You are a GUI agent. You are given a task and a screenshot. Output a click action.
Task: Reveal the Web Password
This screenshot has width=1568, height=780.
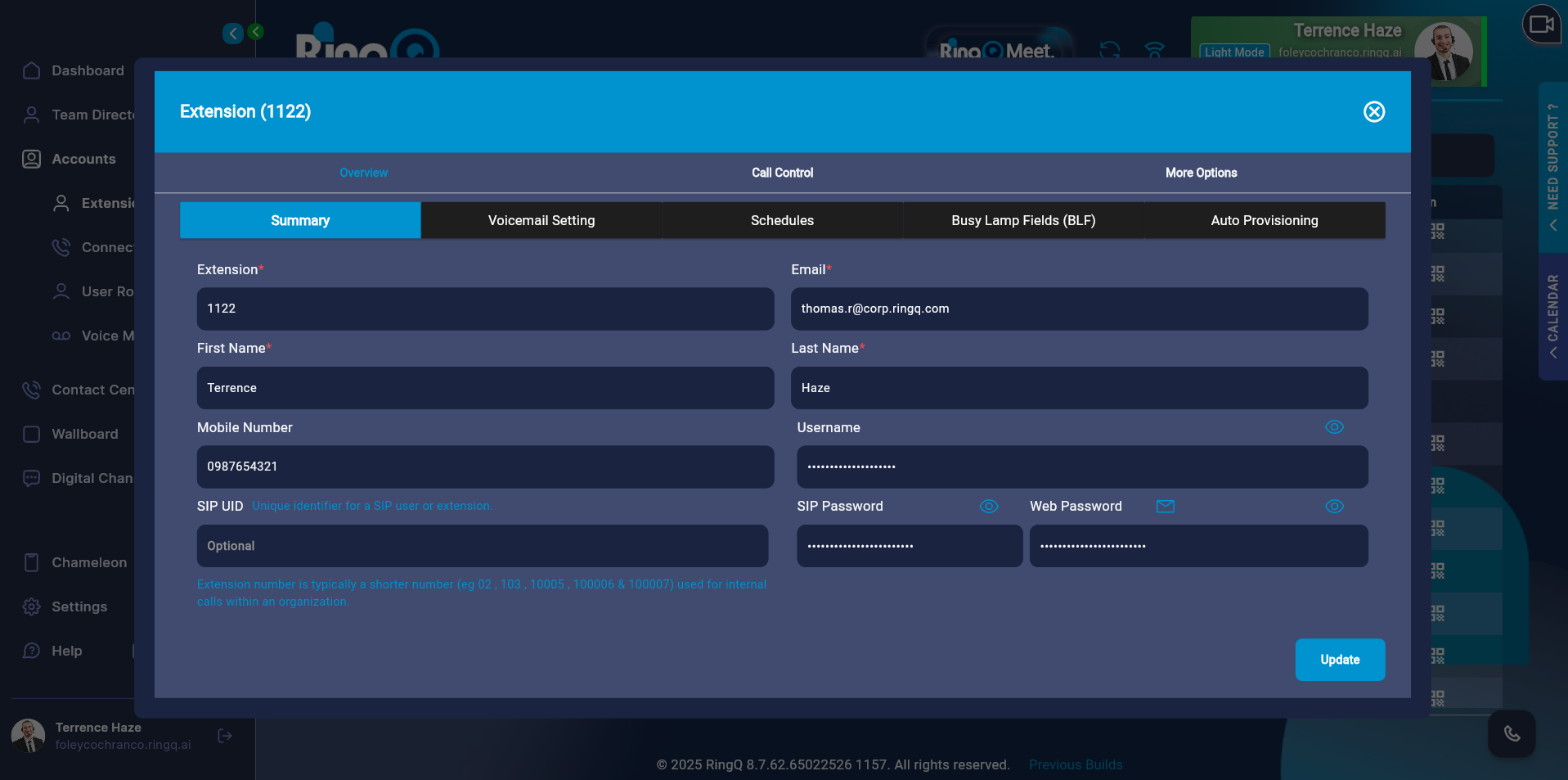point(1334,506)
